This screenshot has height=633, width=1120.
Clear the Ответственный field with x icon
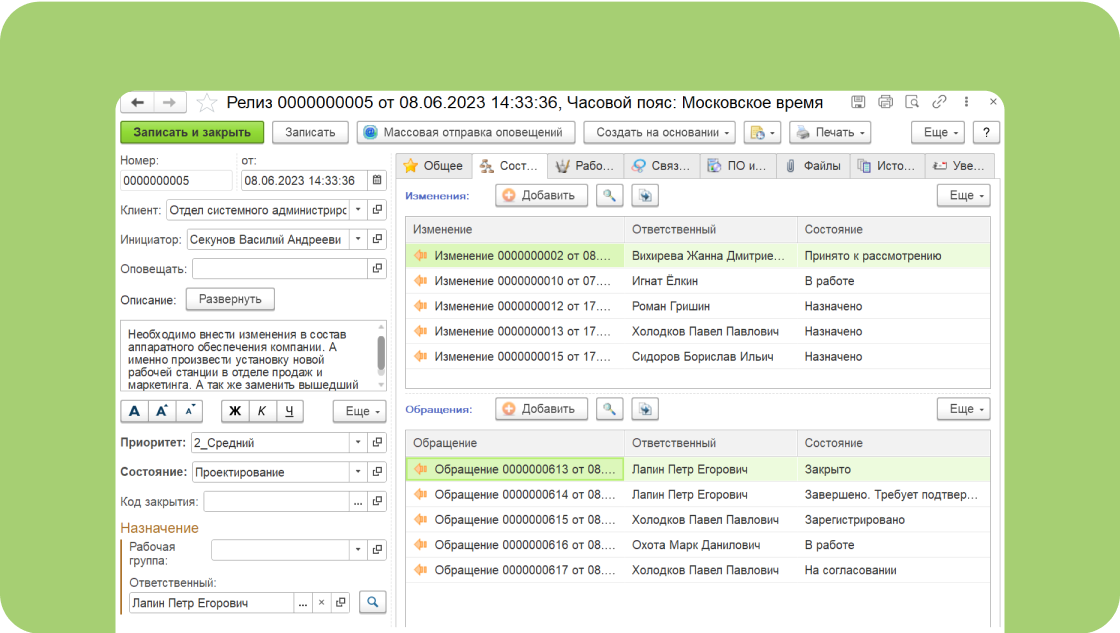click(321, 602)
